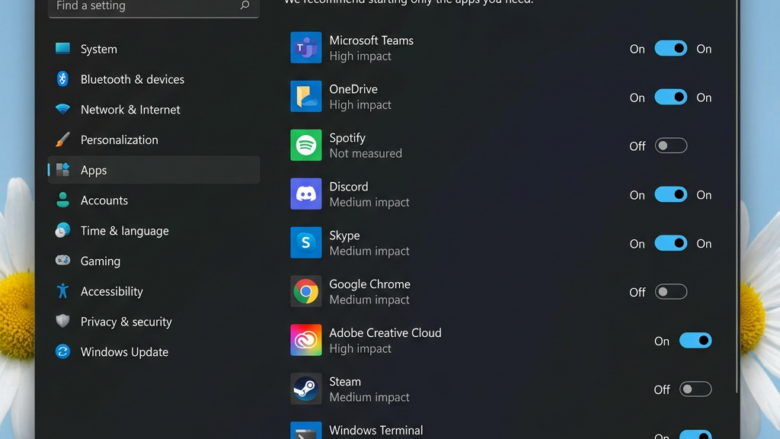Click the Windows Terminal name text
780x439 pixels.
click(x=376, y=430)
